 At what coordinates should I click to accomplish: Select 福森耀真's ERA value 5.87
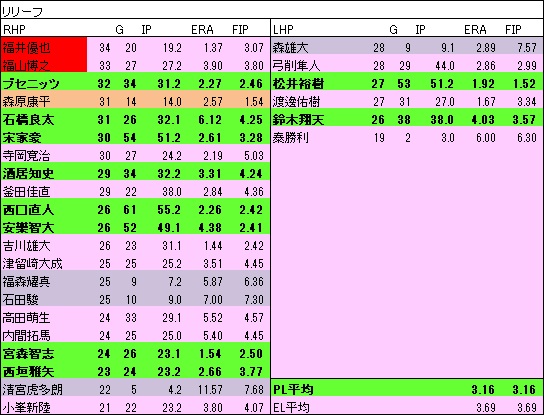pyautogui.click(x=212, y=282)
